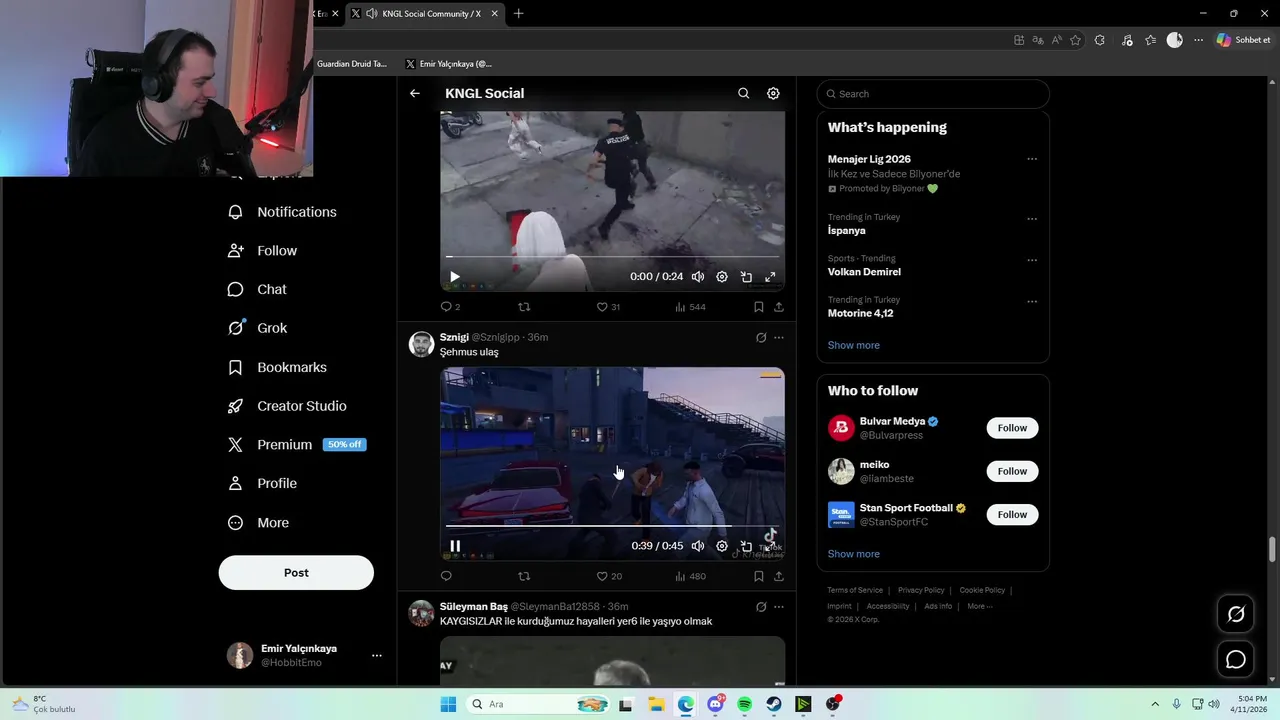Open Steam from the taskbar
Image resolution: width=1280 pixels, height=720 pixels.
pos(774,705)
